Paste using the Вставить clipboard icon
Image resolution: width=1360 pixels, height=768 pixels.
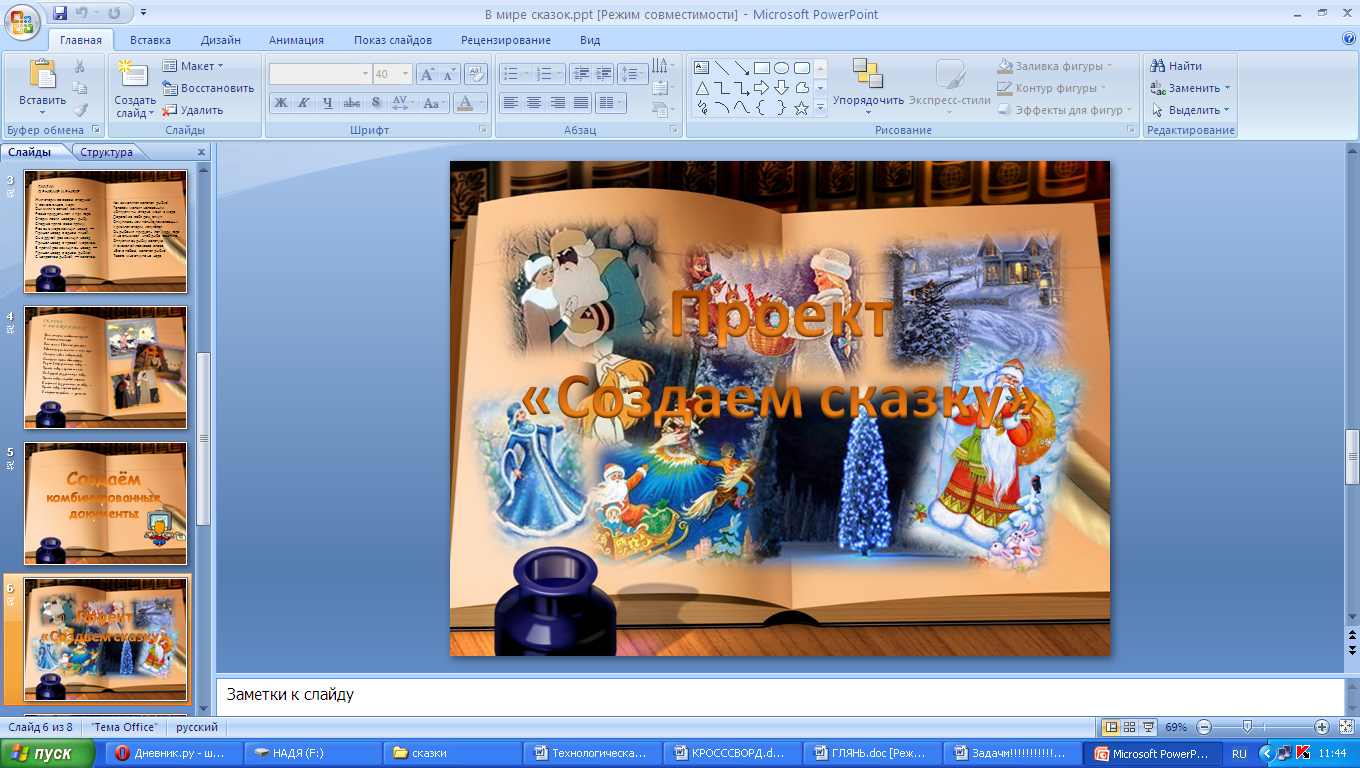click(x=43, y=76)
